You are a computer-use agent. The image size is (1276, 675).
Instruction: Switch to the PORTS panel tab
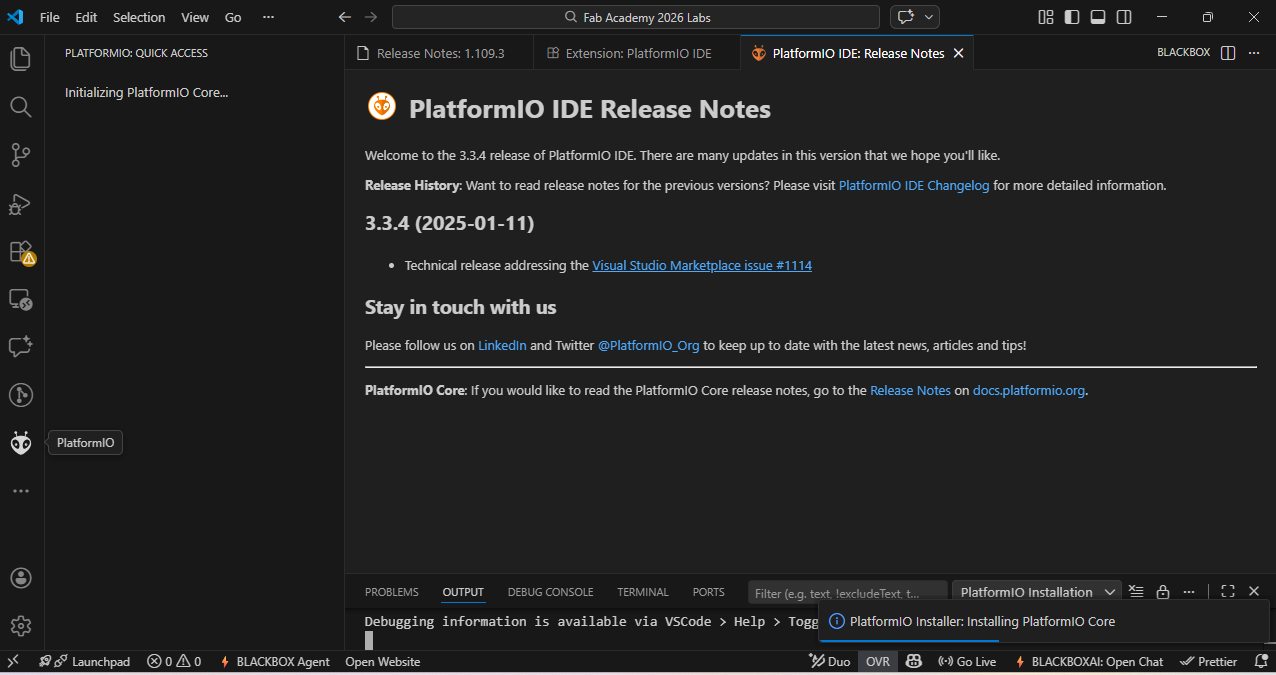pos(709,592)
